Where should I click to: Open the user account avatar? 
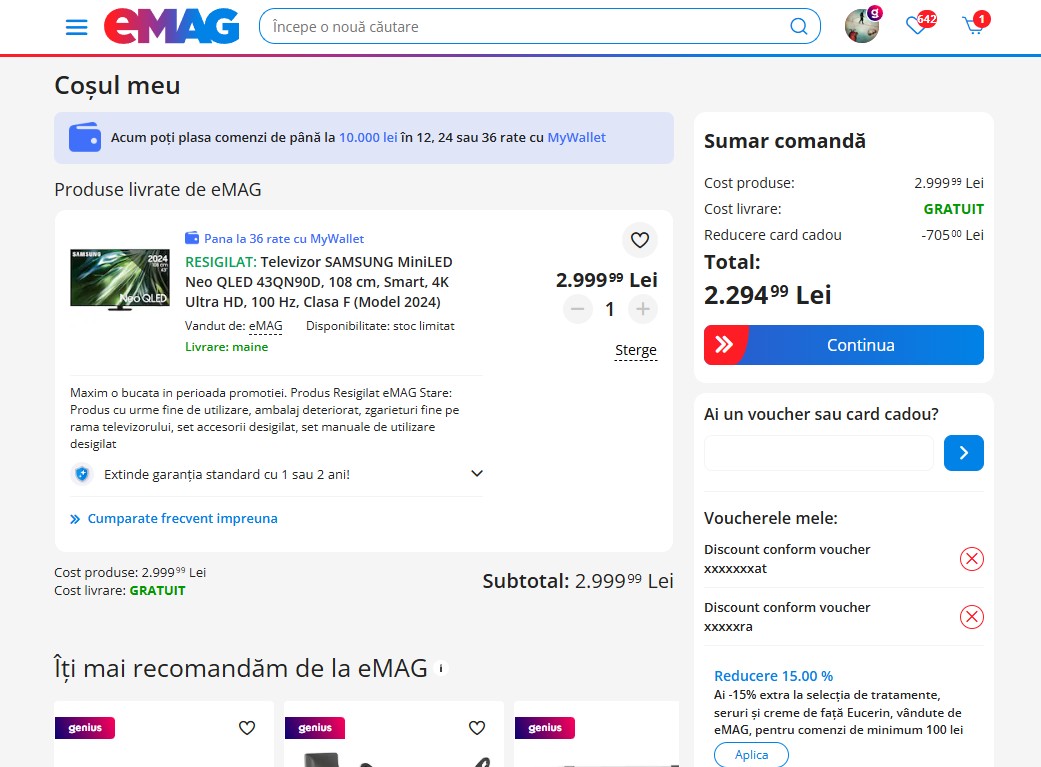[x=862, y=26]
